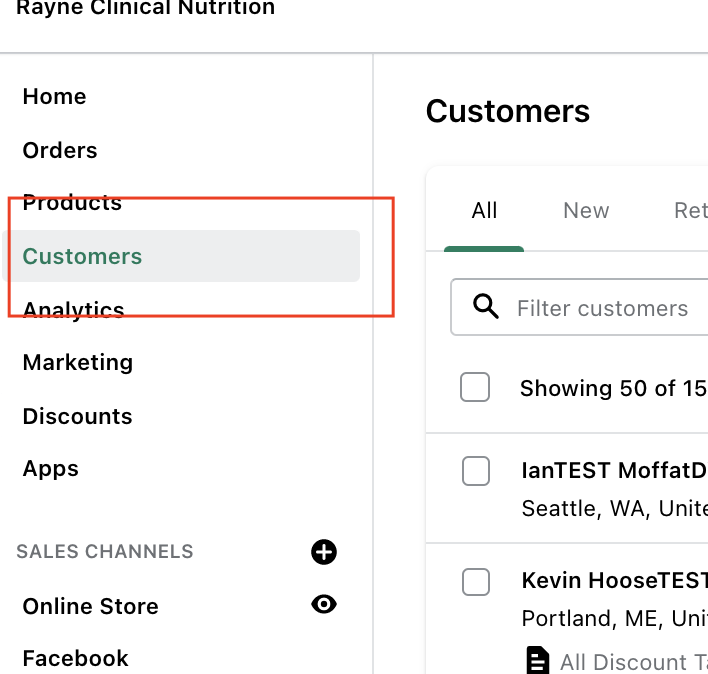Go to Home in sidebar
The height and width of the screenshot is (674, 708).
pos(54,97)
